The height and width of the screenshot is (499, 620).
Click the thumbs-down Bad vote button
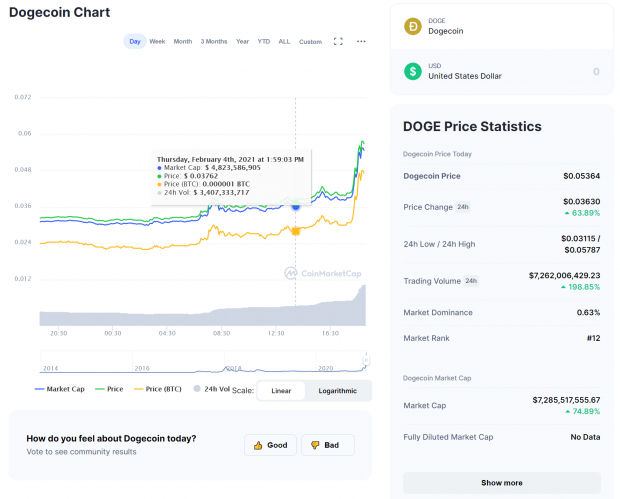[x=327, y=445]
